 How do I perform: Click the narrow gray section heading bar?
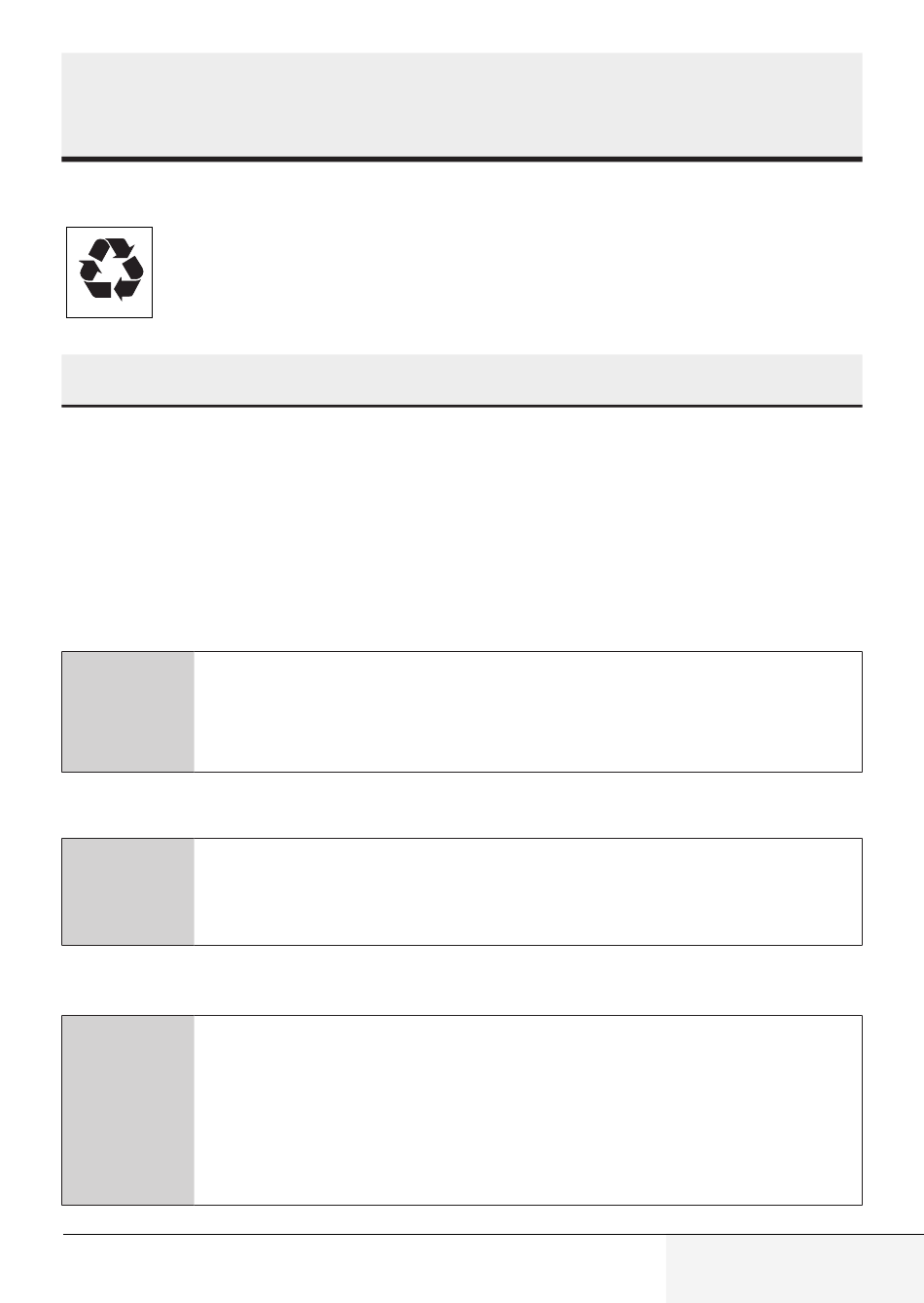[x=461, y=378]
